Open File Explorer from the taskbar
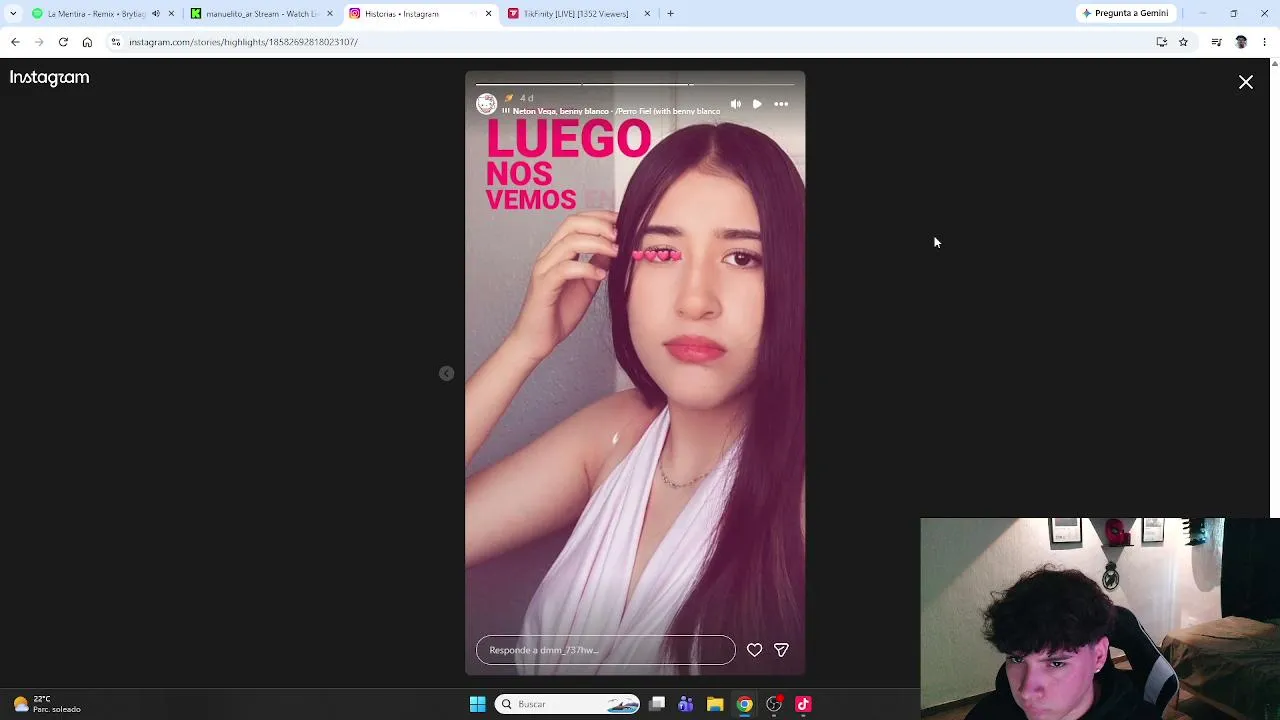The width and height of the screenshot is (1280, 720). [715, 704]
